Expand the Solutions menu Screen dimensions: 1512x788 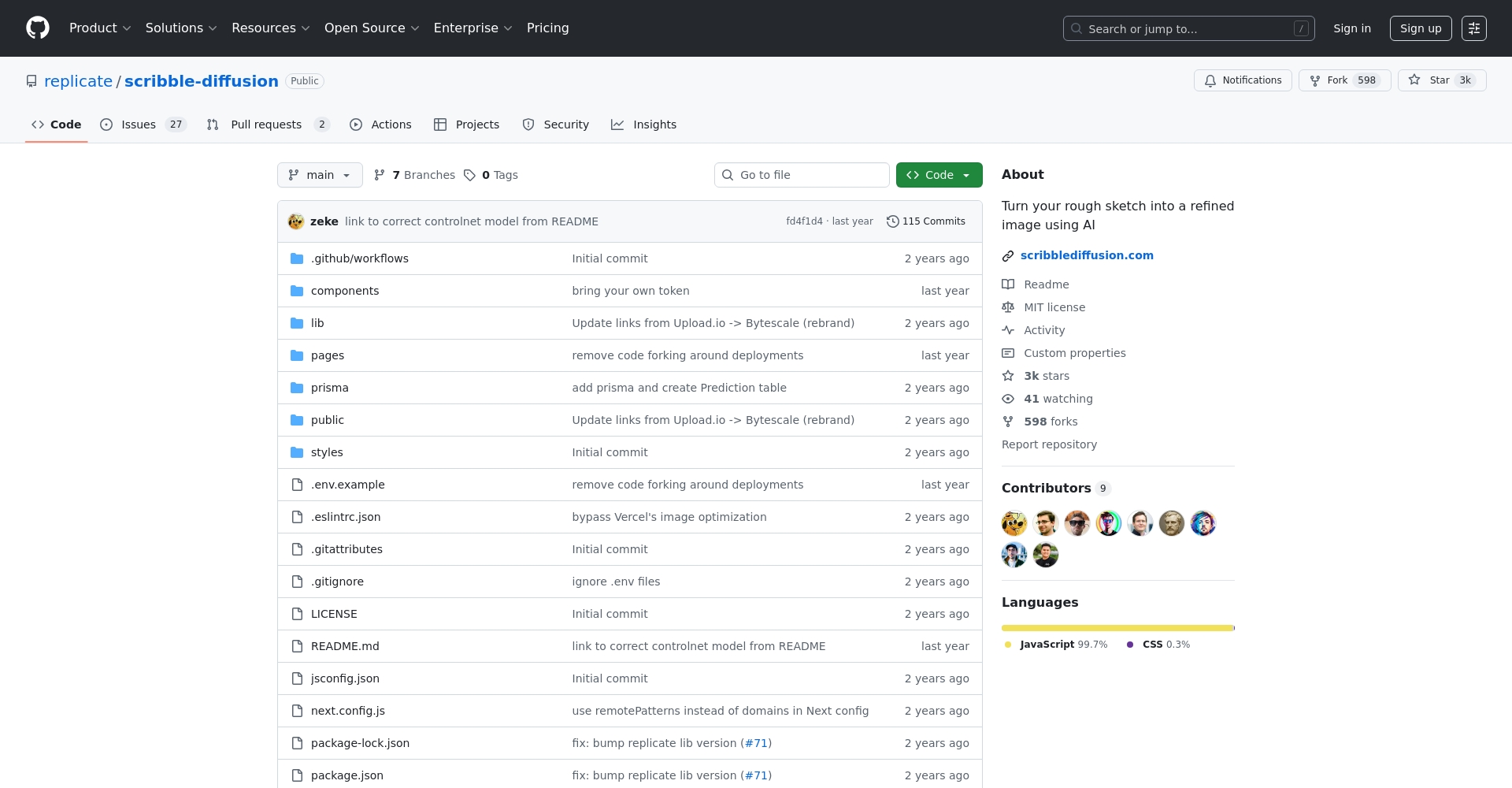[x=181, y=28]
